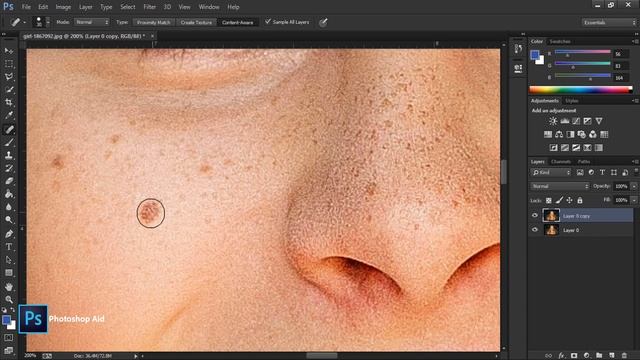Add a Photo Filter adjustment
This screenshot has height=360, width=640.
582,134
